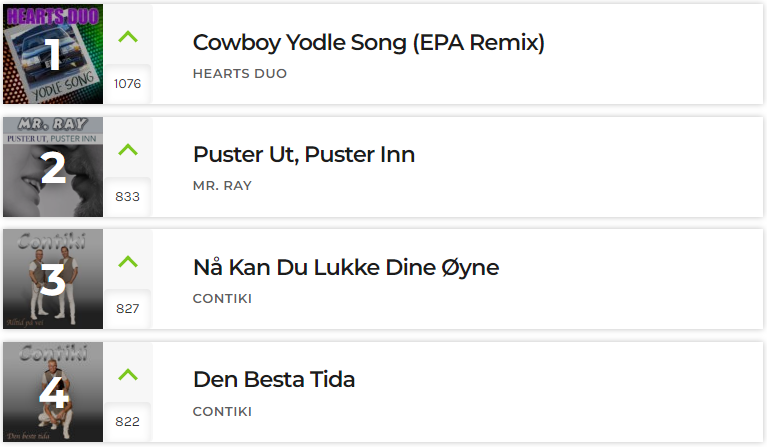
Task: Upvote Puster Ut, Puster Inn arrow
Action: [x=128, y=149]
